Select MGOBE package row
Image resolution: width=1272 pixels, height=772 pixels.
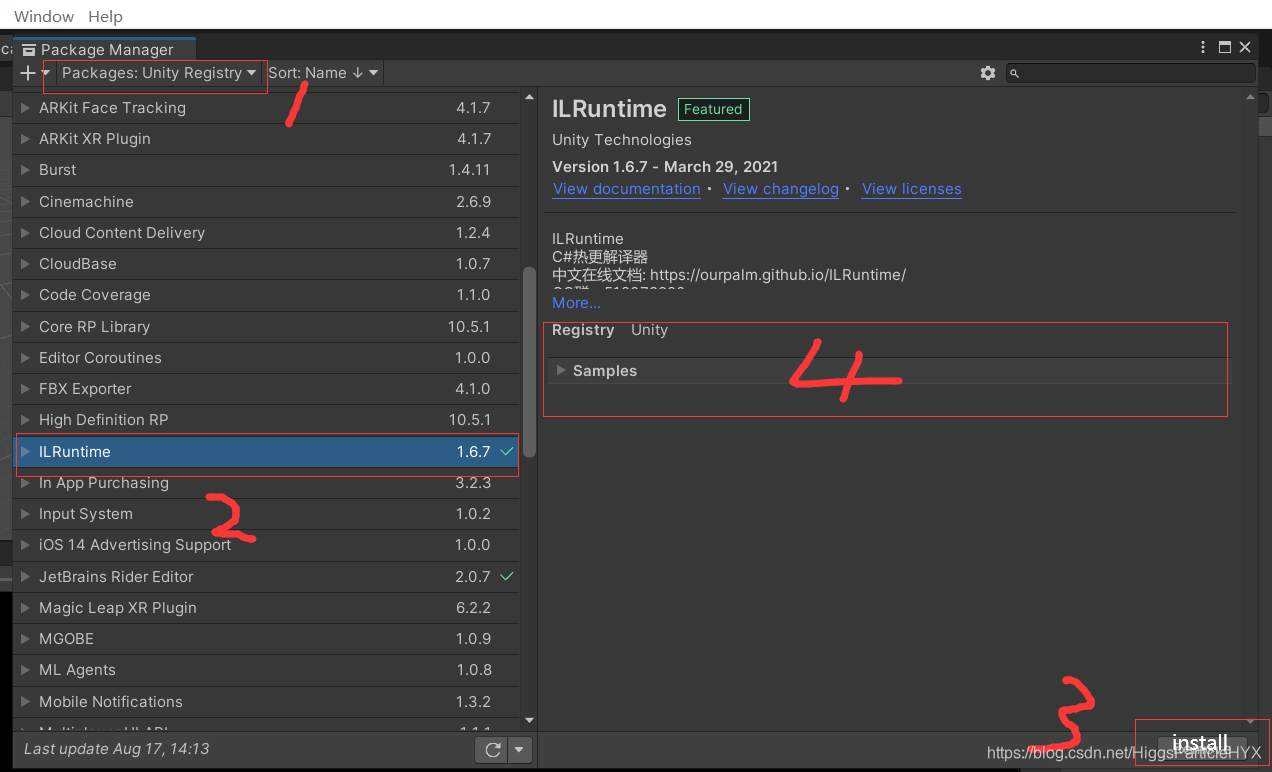pyautogui.click(x=266, y=639)
